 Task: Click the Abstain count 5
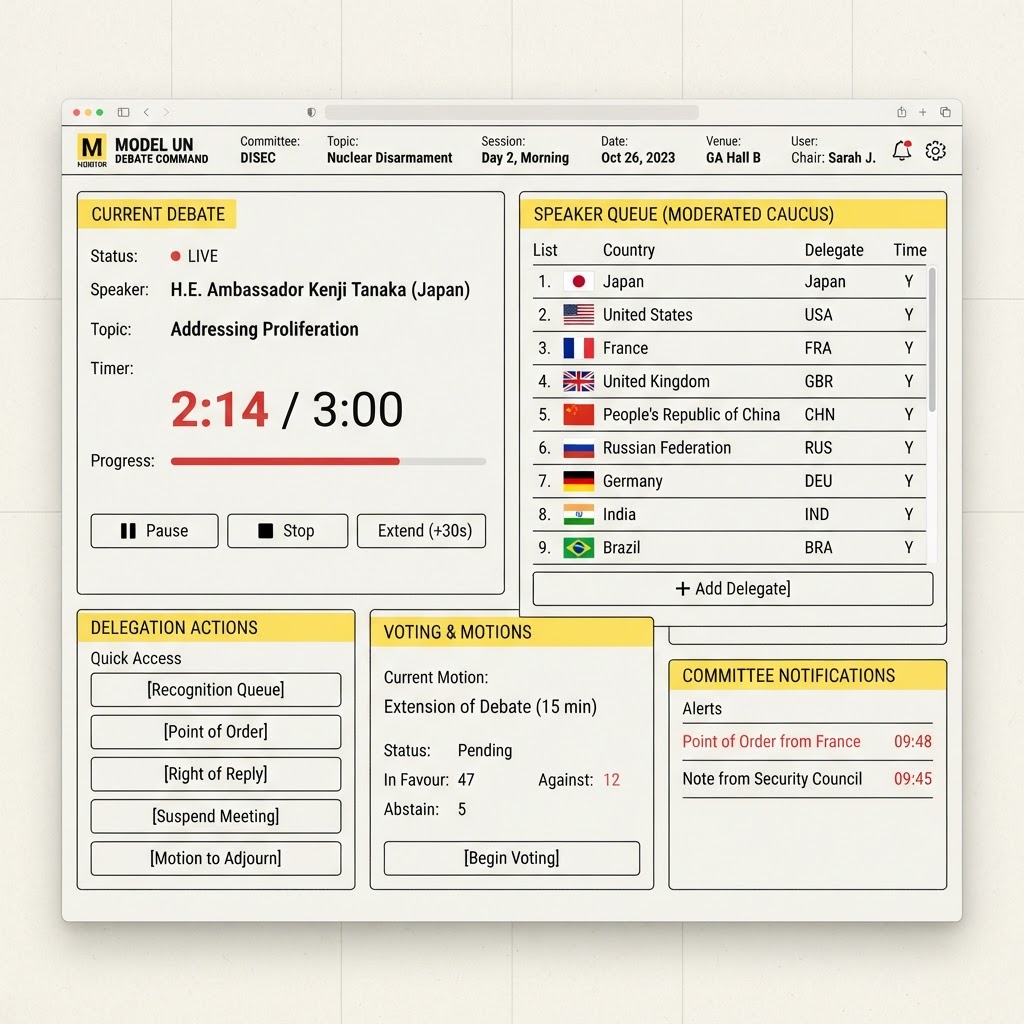pos(462,810)
